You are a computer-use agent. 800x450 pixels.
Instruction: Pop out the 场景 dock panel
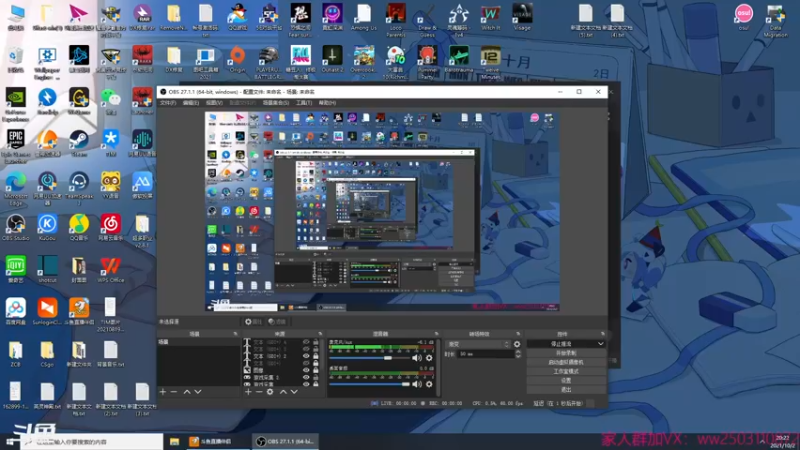coord(235,334)
